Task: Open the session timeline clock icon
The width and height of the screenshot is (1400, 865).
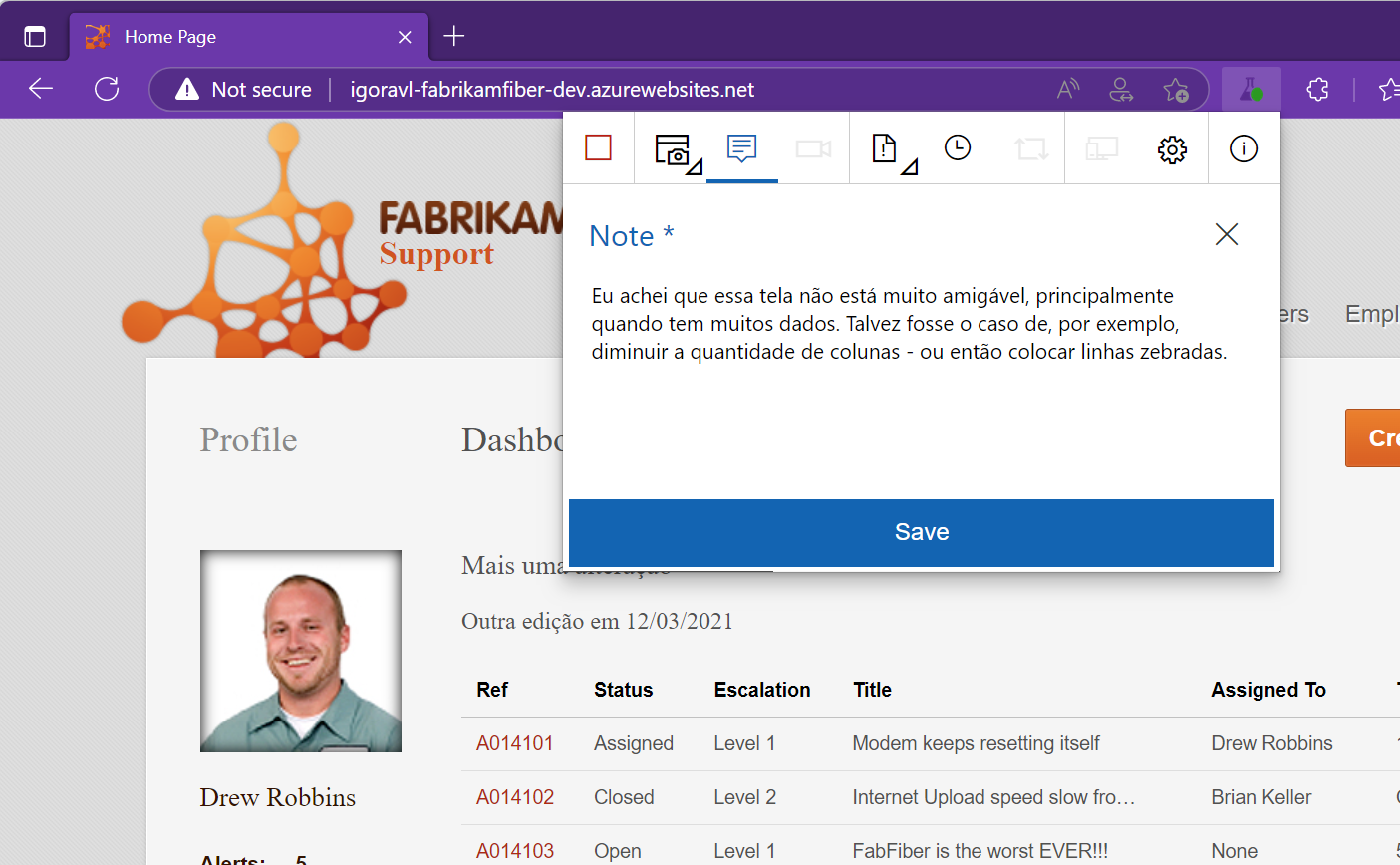Action: [958, 147]
